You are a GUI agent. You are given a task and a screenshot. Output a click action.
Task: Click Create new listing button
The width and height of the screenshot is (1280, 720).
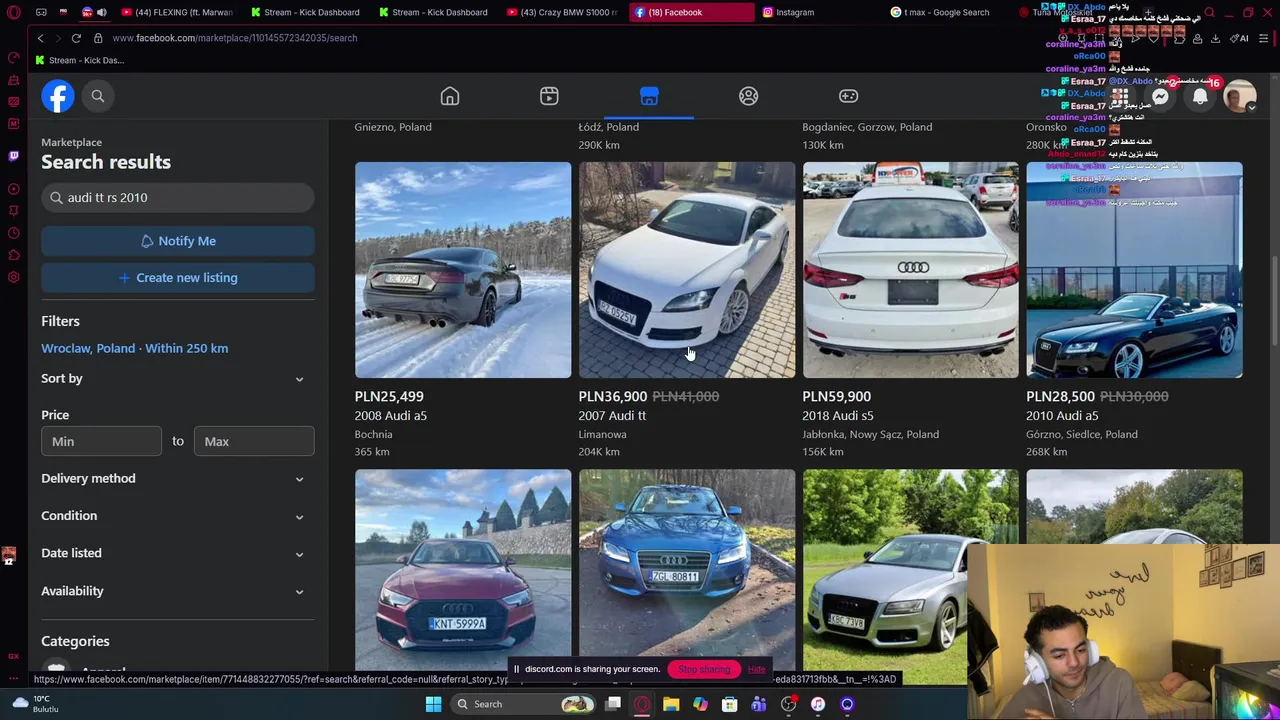[x=178, y=278]
